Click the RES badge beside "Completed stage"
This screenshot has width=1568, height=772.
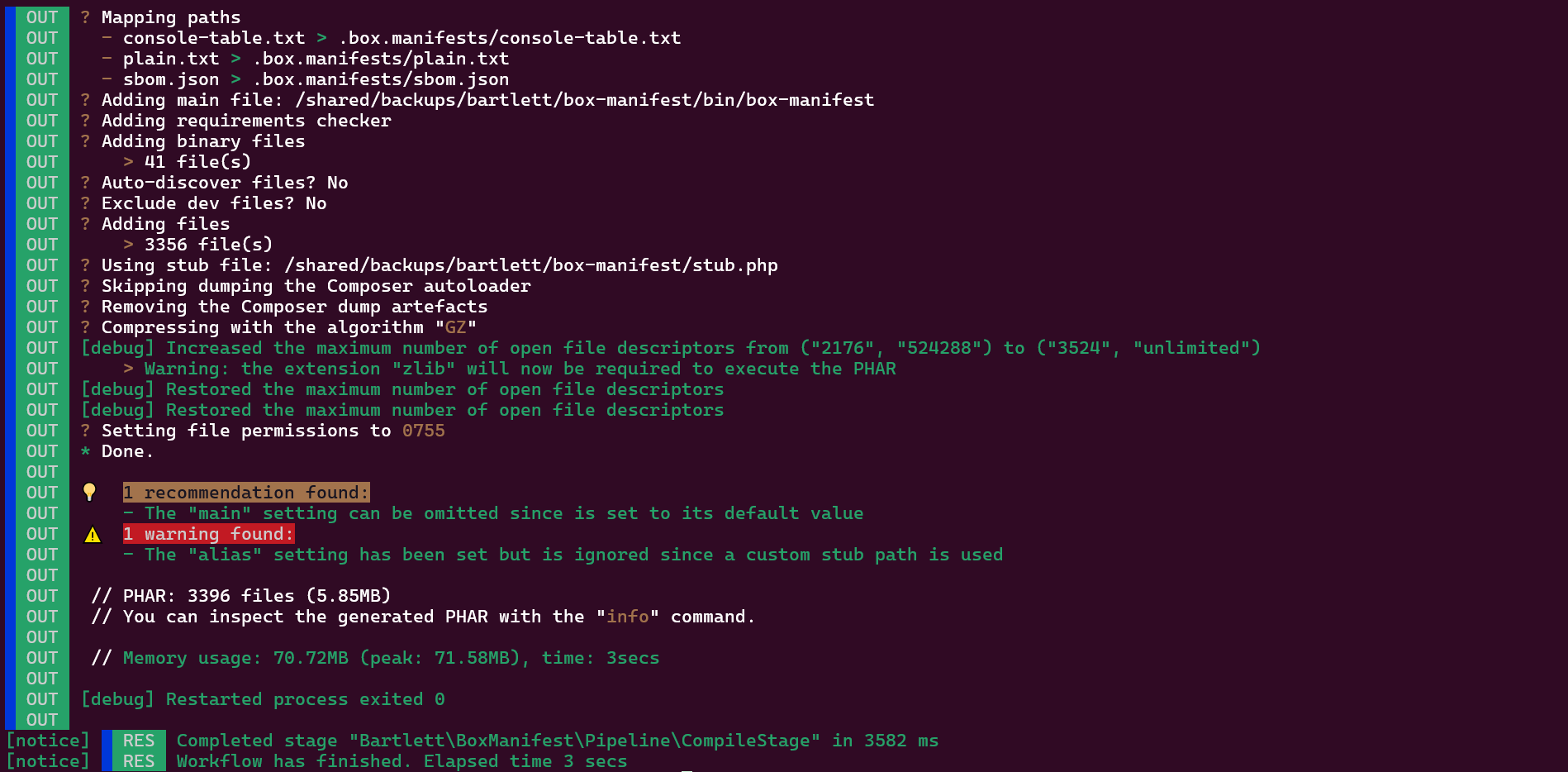click(x=138, y=741)
